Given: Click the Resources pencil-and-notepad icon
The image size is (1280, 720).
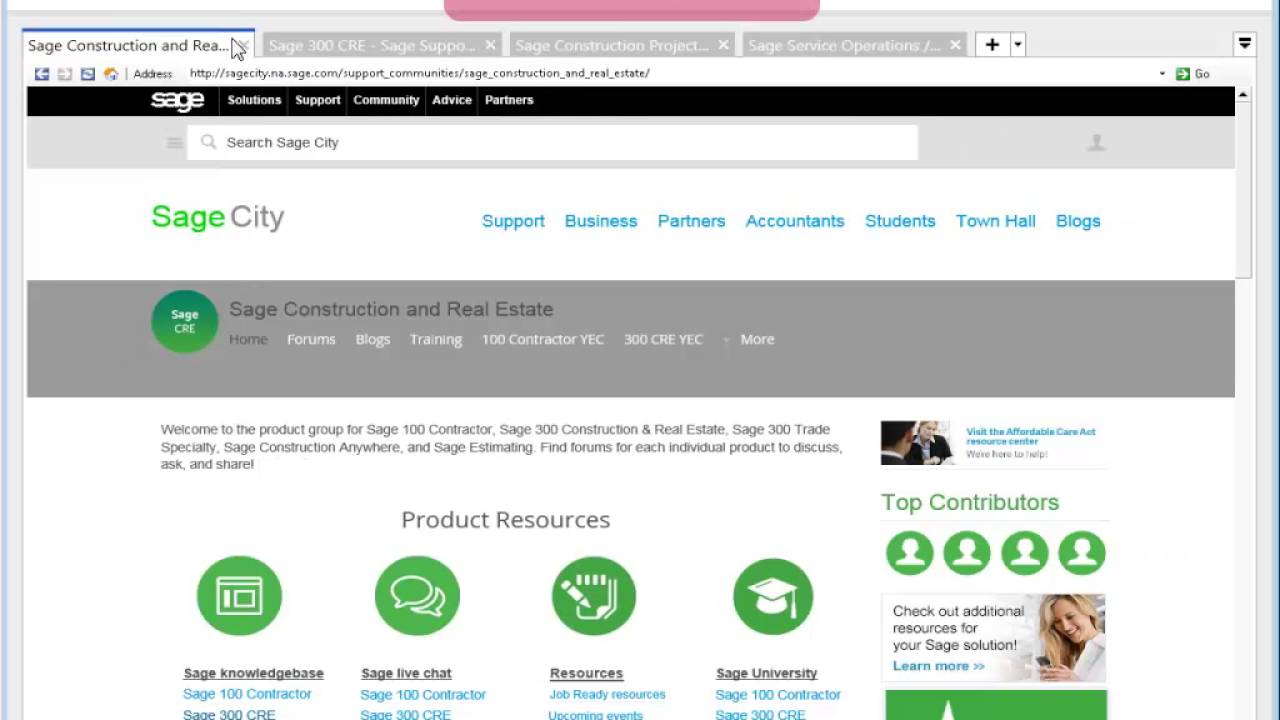Looking at the screenshot, I should (x=594, y=596).
